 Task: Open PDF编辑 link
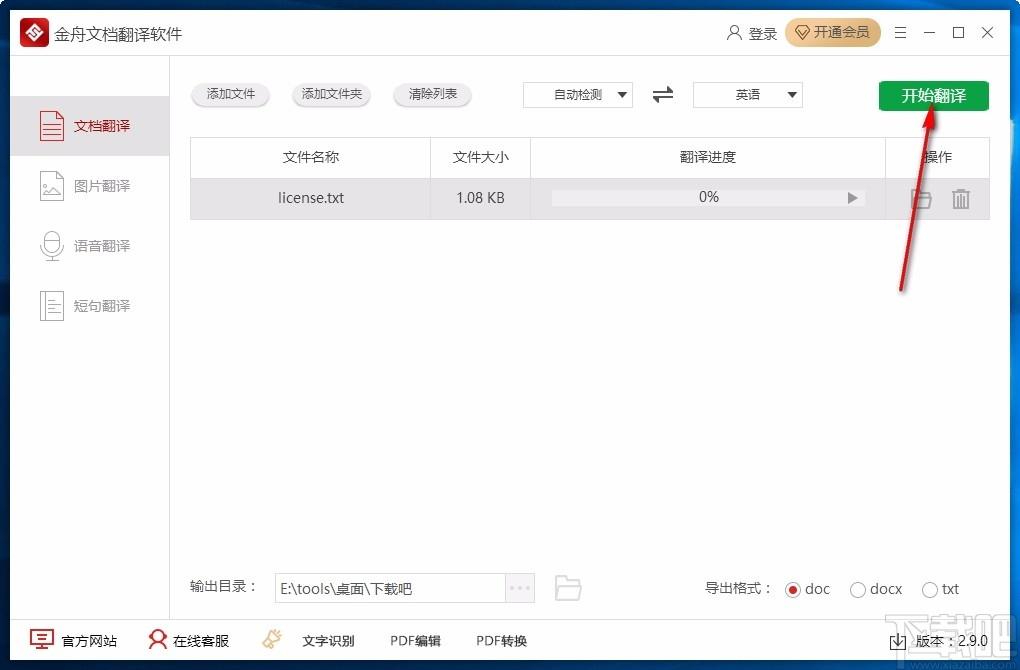415,641
